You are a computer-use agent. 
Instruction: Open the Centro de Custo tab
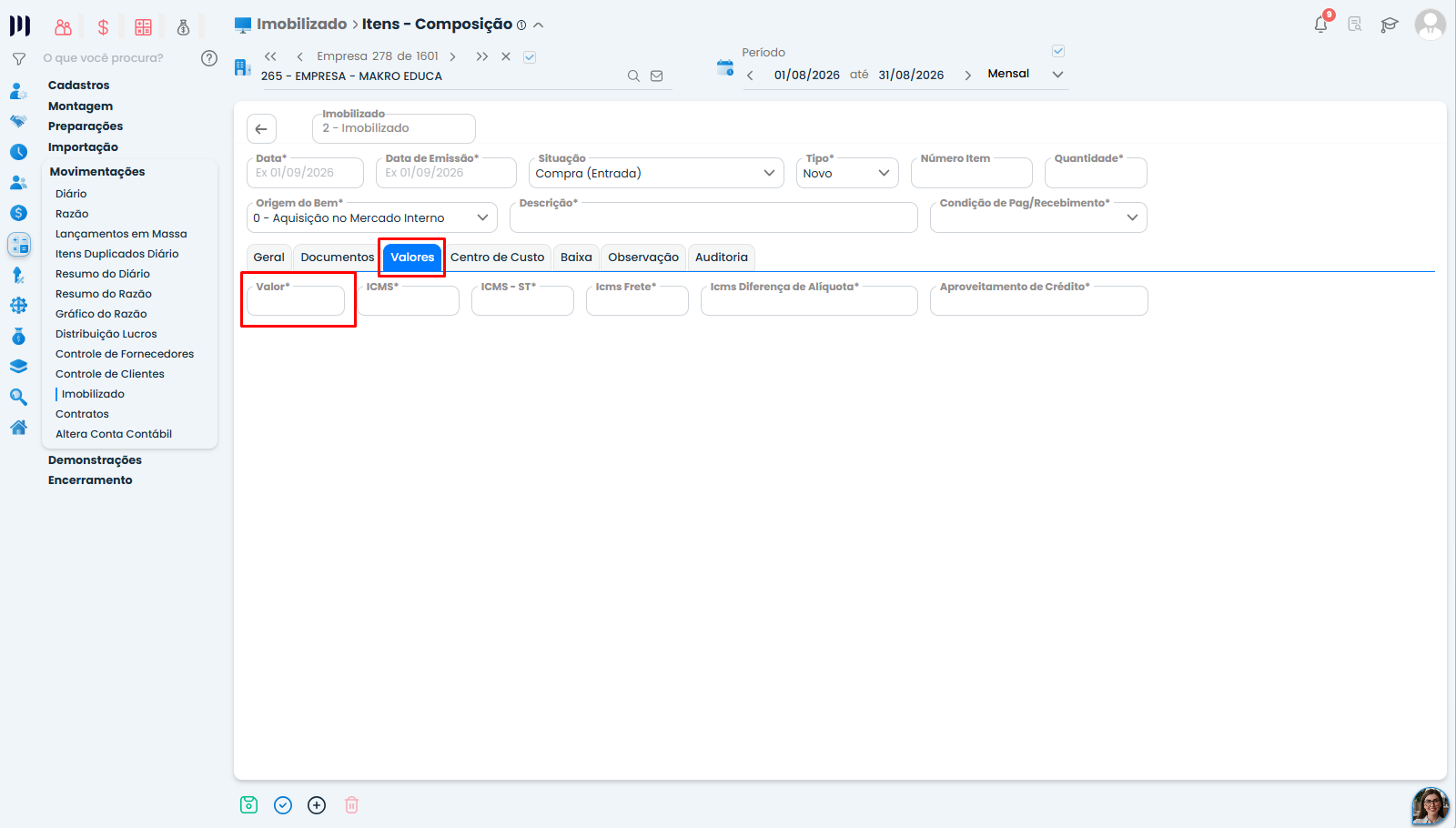[x=498, y=257]
